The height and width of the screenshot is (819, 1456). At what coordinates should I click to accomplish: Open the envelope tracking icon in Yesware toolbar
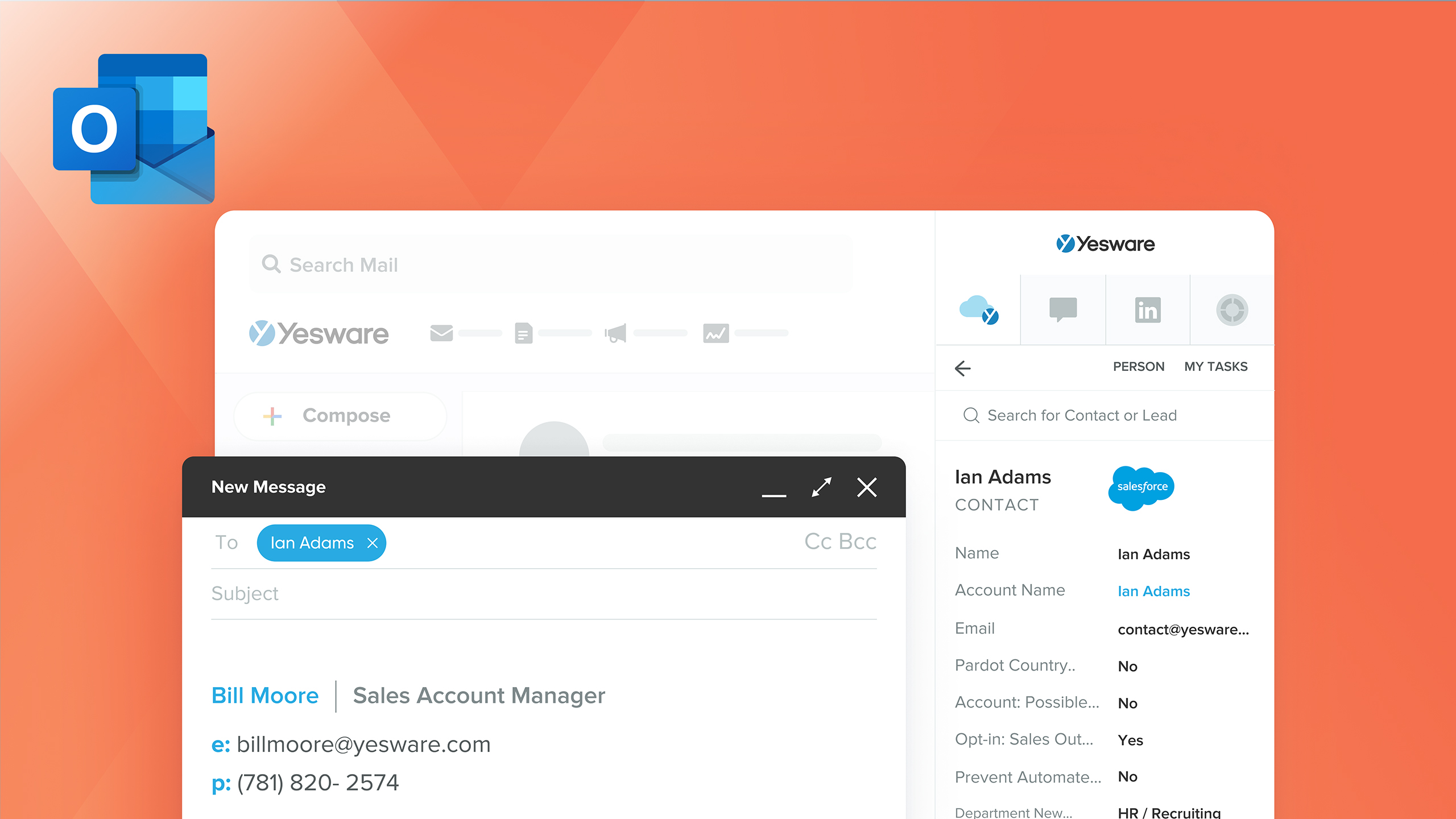point(441,333)
